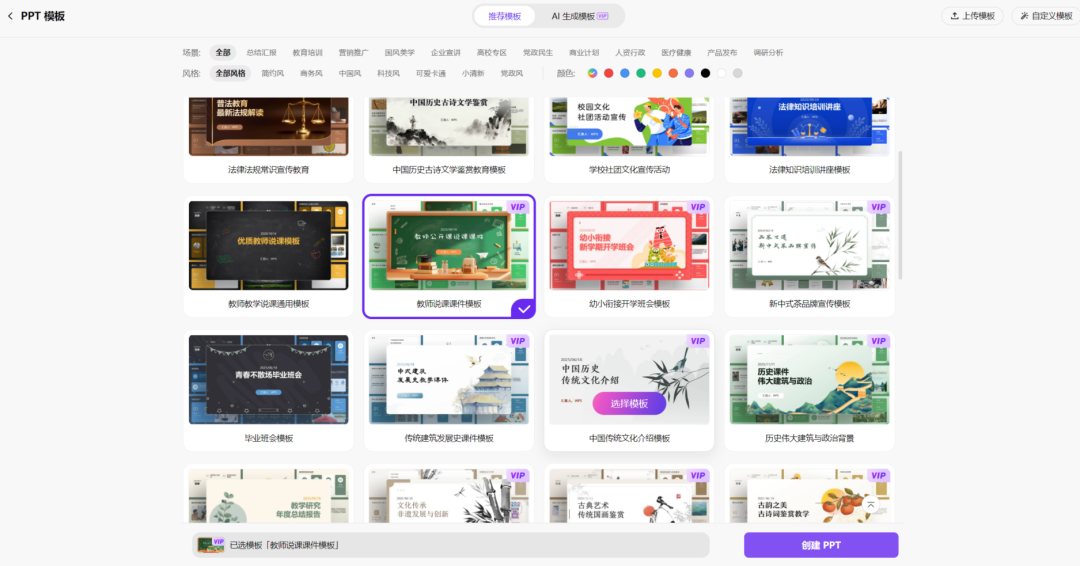
Task: Open the 中国历史古诗文学鉴赏教育模板 thumbnail
Action: point(449,126)
